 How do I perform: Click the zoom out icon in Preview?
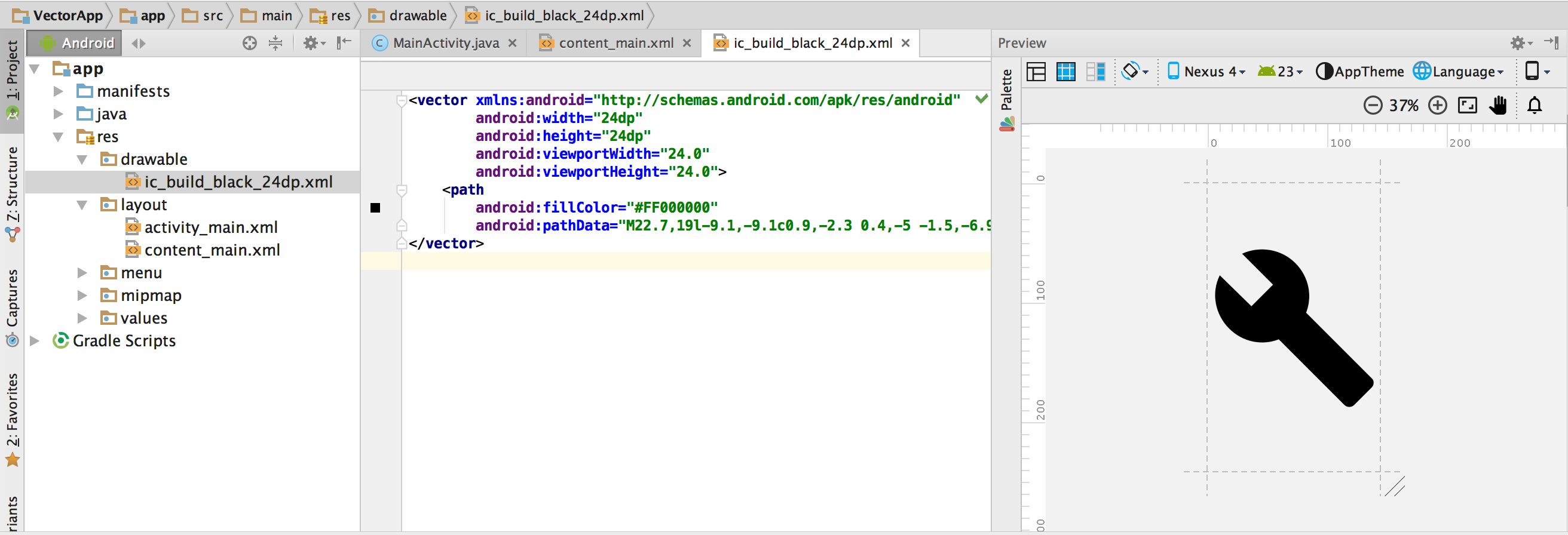point(1373,106)
